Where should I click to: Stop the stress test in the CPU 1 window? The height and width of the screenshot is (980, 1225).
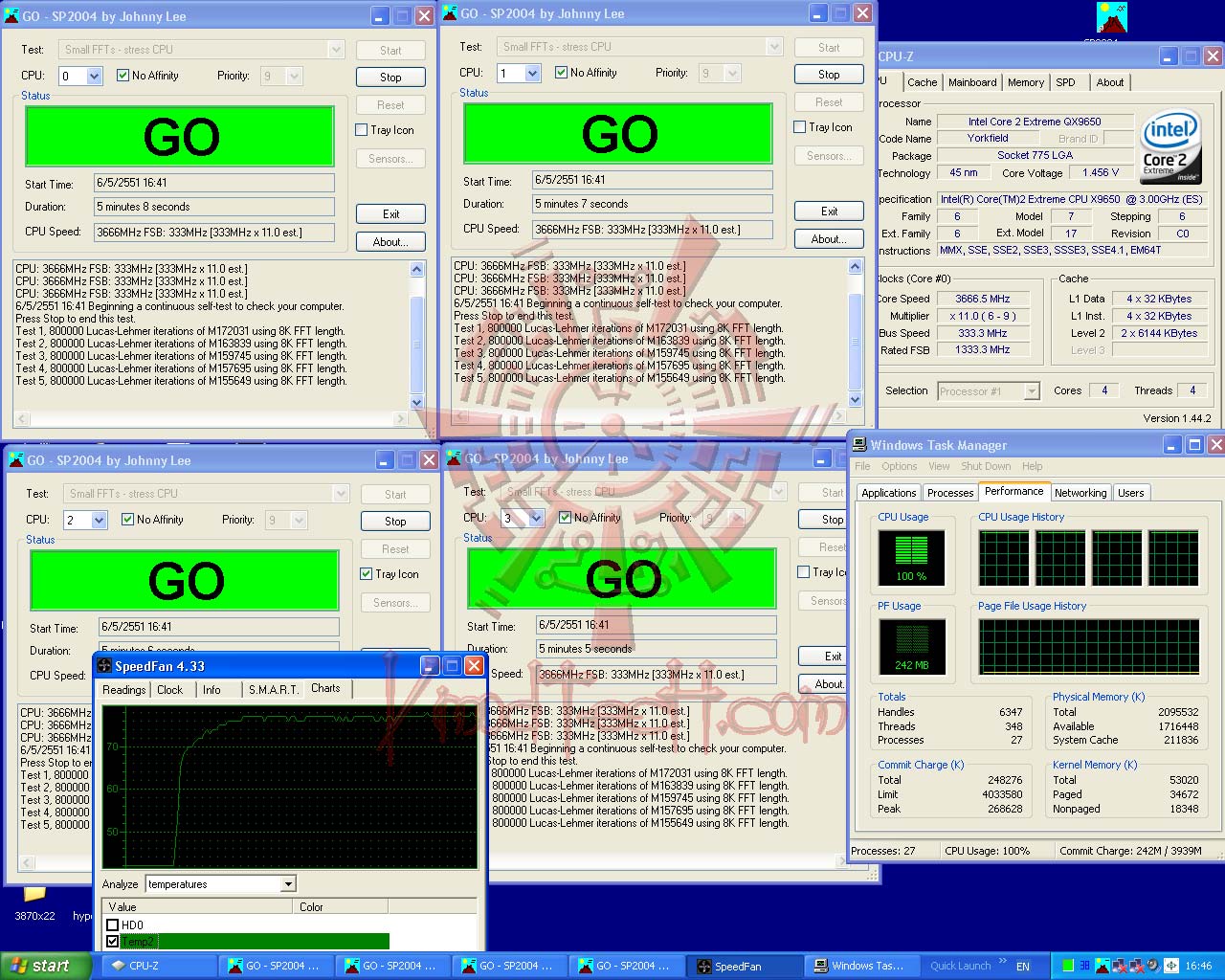(829, 75)
